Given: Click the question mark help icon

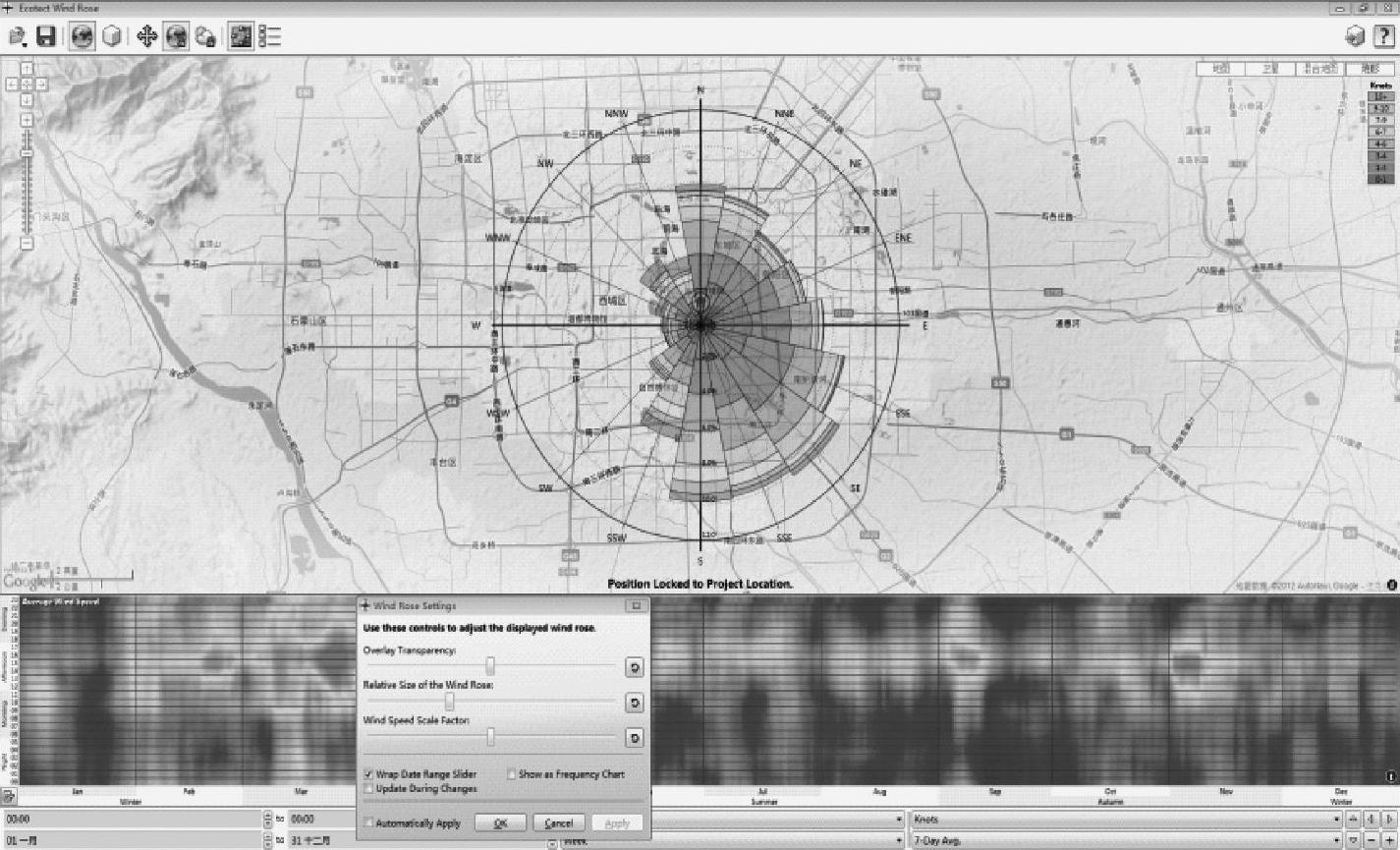Looking at the screenshot, I should (x=1383, y=36).
